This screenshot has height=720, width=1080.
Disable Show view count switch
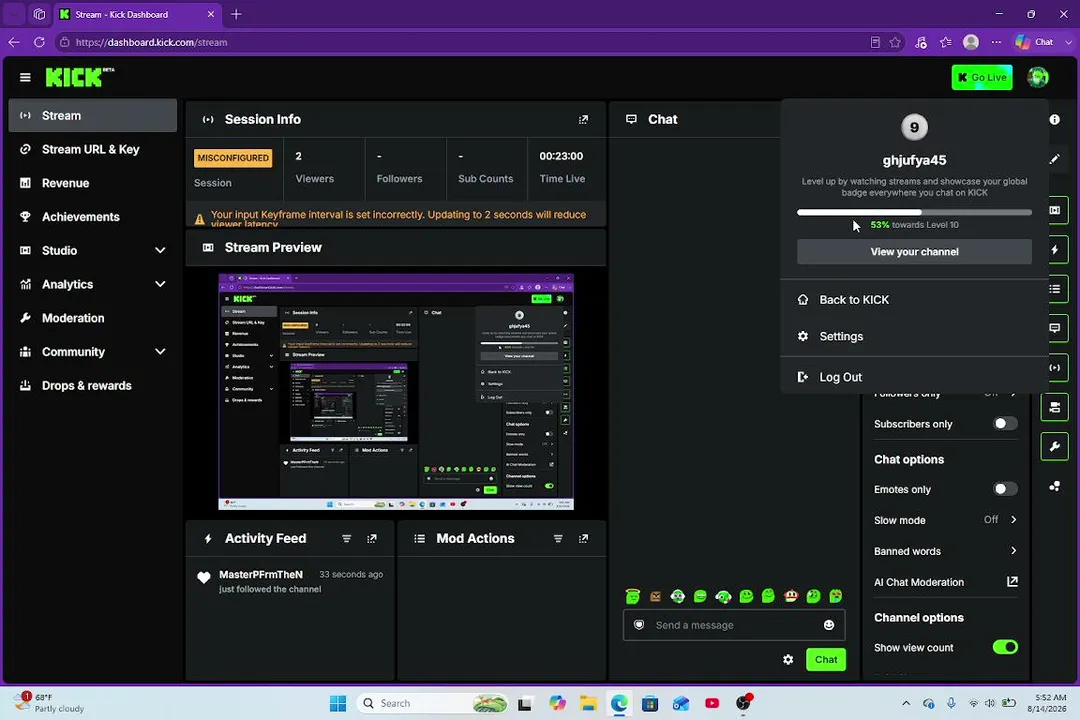coord(1005,647)
